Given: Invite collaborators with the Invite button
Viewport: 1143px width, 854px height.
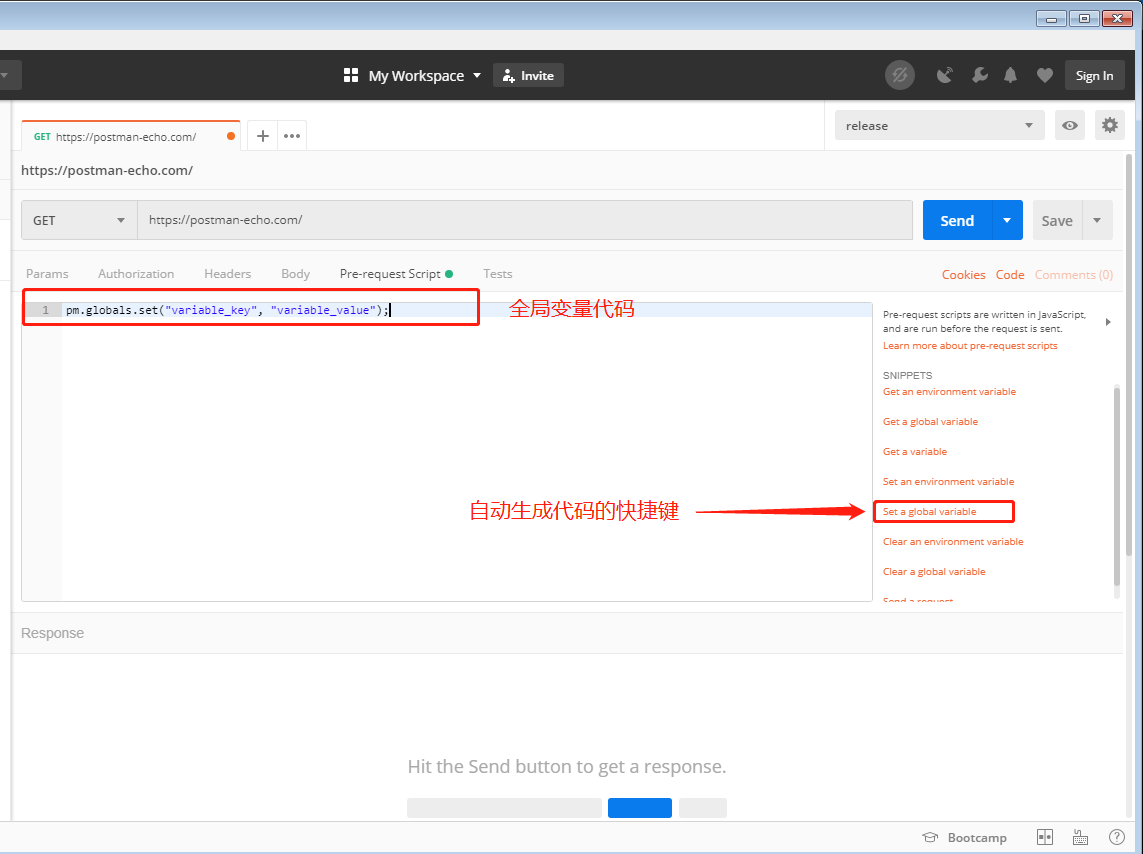Looking at the screenshot, I should [x=528, y=75].
